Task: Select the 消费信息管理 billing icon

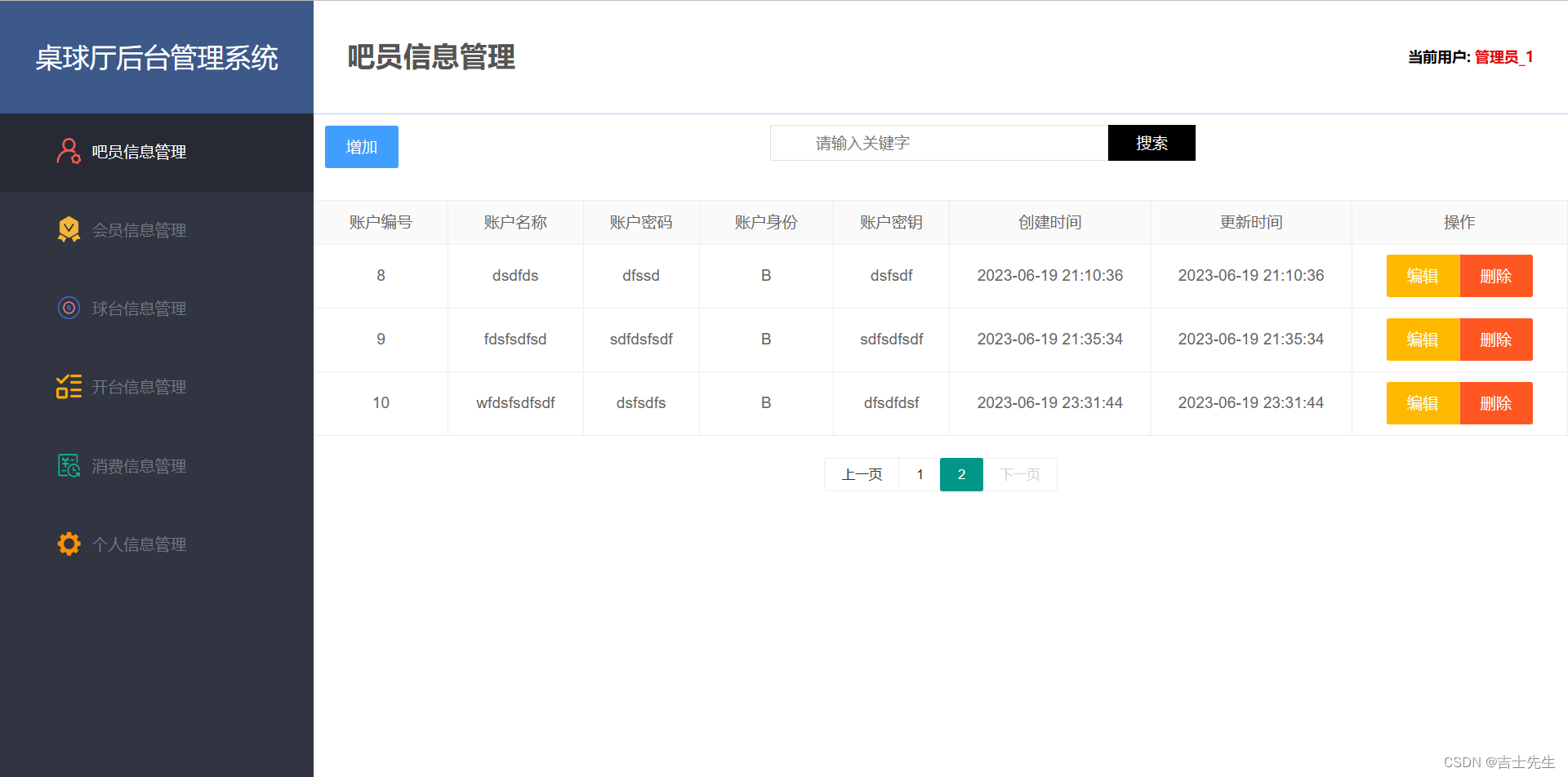Action: click(69, 464)
